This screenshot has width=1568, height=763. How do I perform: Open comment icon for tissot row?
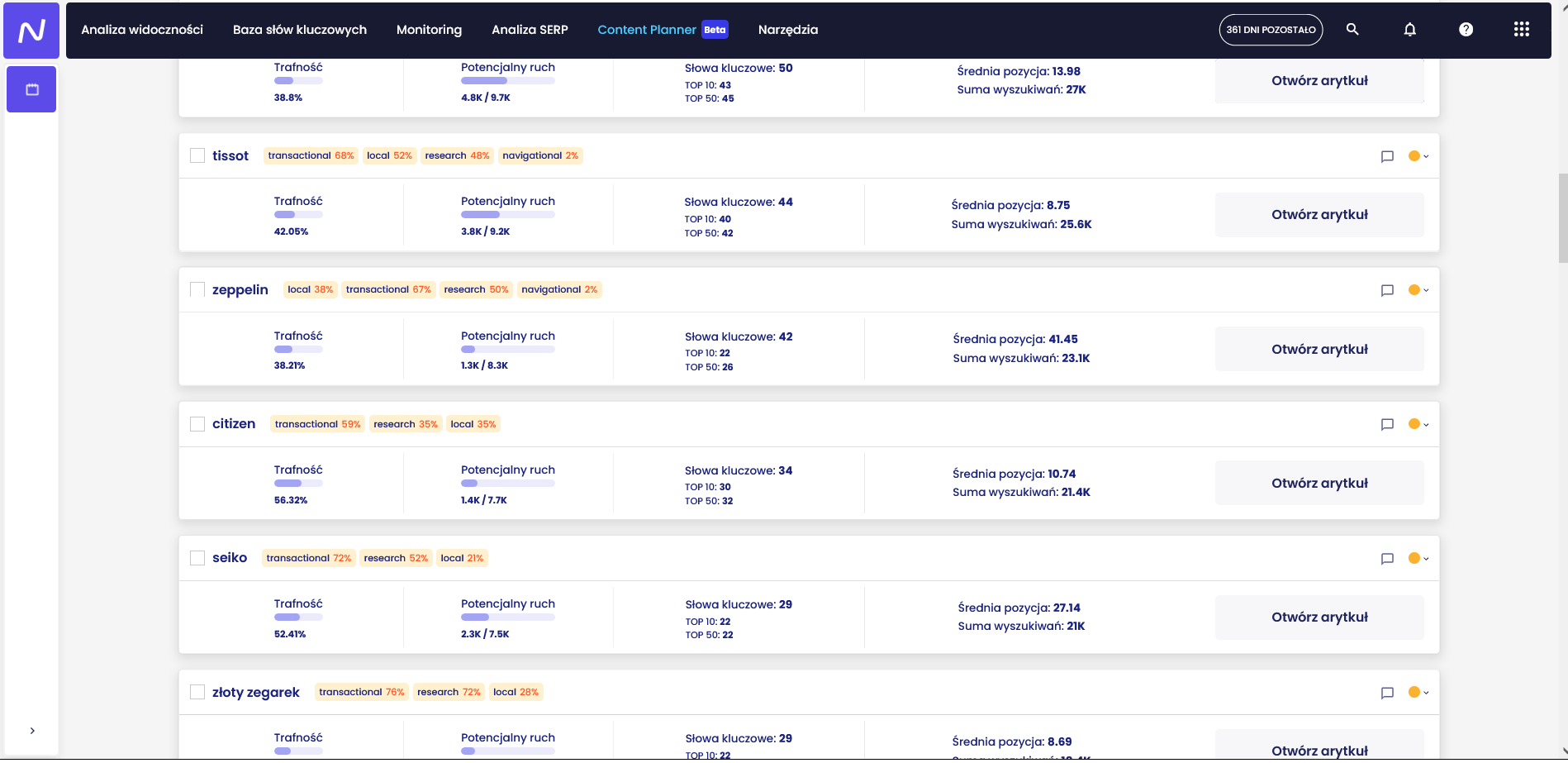click(1387, 156)
